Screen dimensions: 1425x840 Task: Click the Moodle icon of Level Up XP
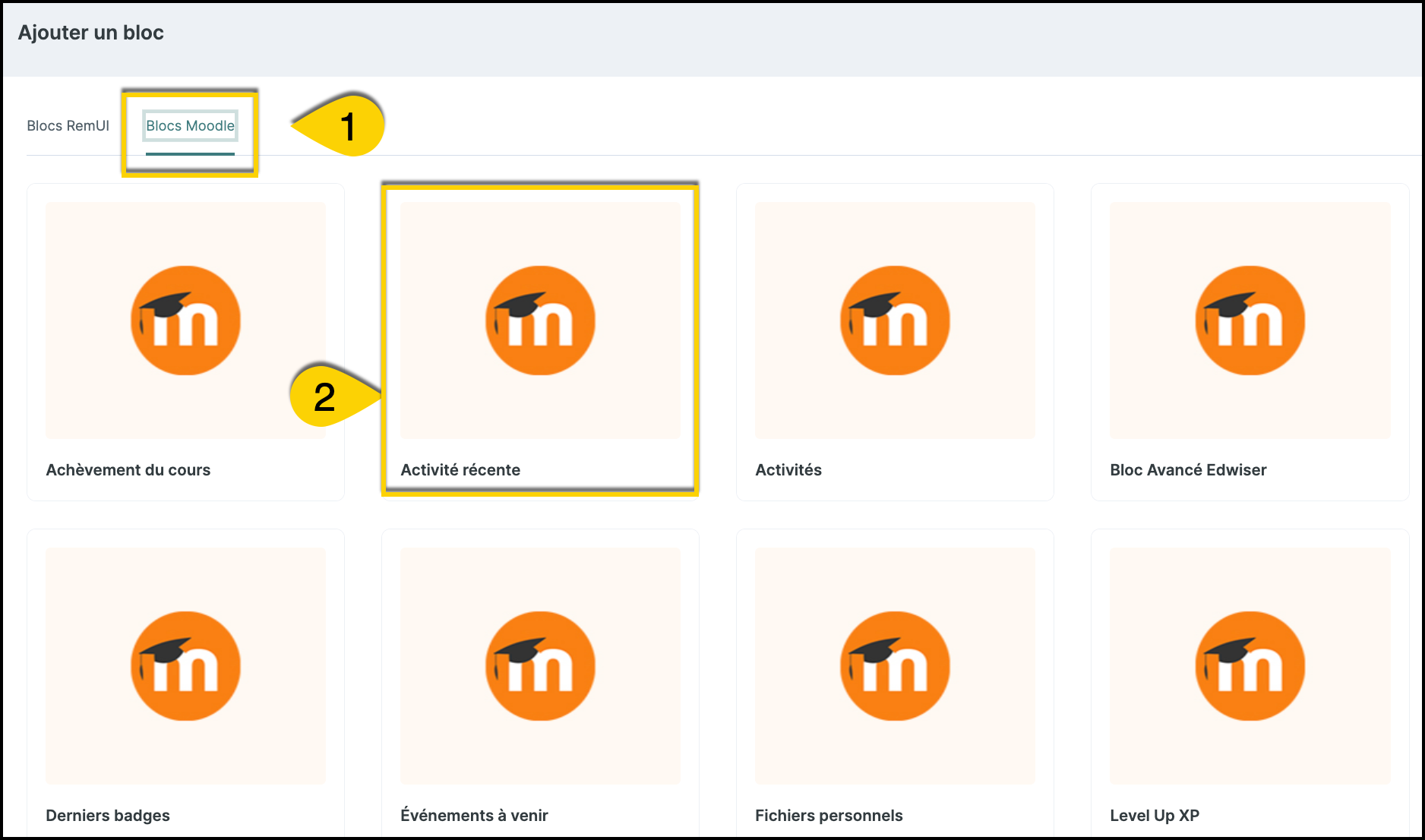tap(1250, 666)
